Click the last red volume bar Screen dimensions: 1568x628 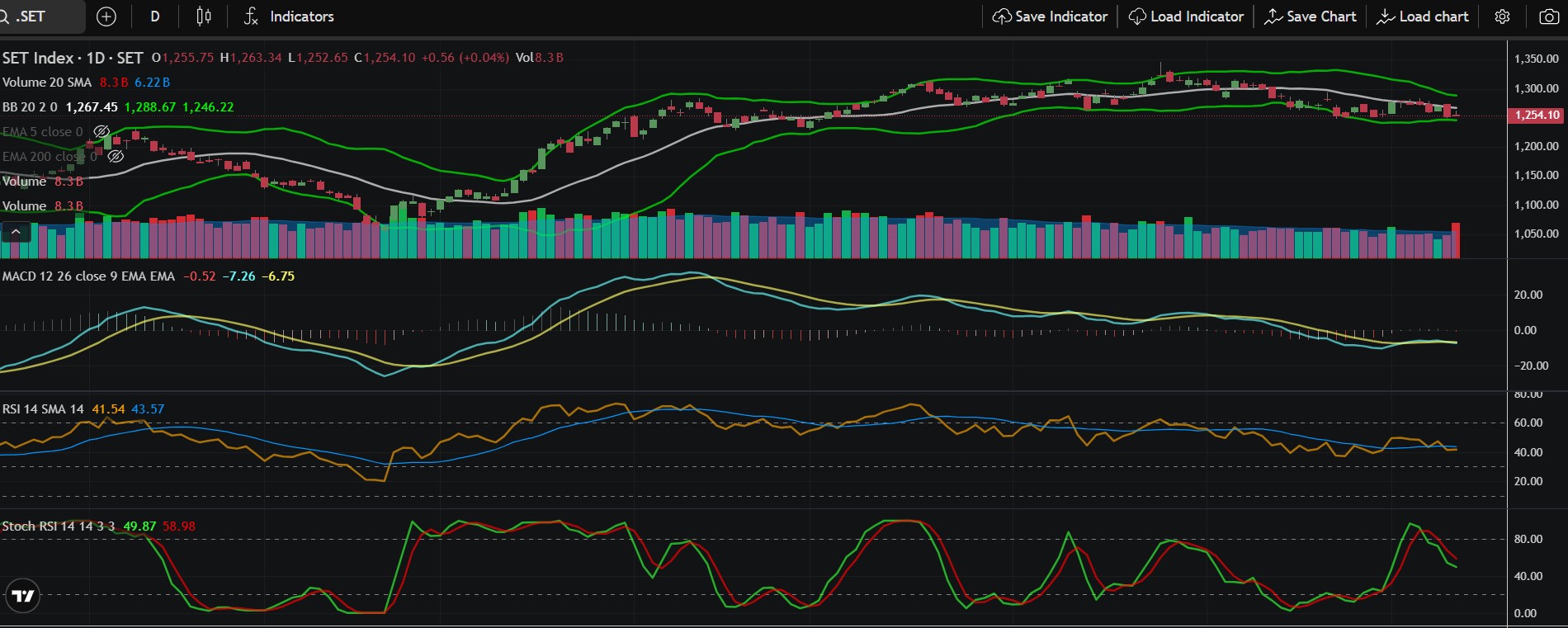[x=1456, y=240]
